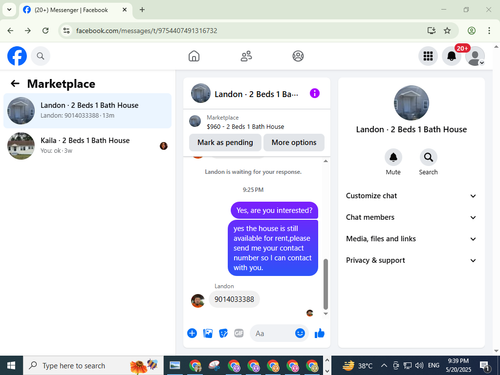Click the Mark as pending button

pos(225,142)
